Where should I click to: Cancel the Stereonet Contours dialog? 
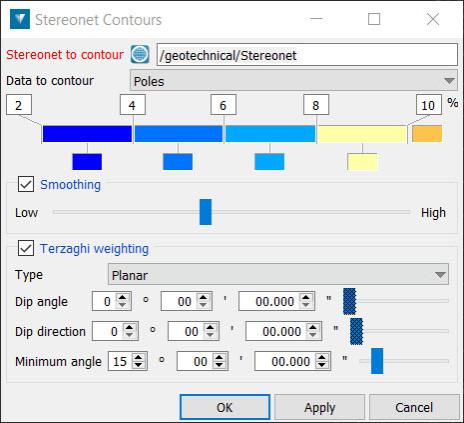[x=414, y=407]
